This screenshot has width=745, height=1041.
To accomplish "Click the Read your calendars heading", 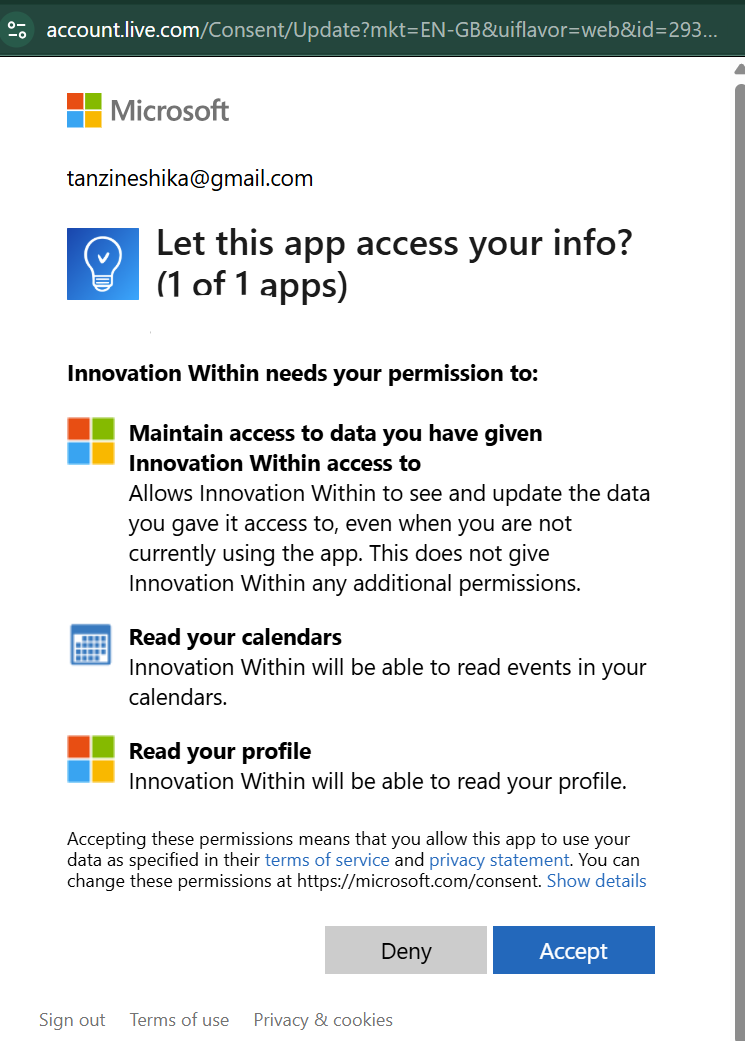I will coord(235,637).
